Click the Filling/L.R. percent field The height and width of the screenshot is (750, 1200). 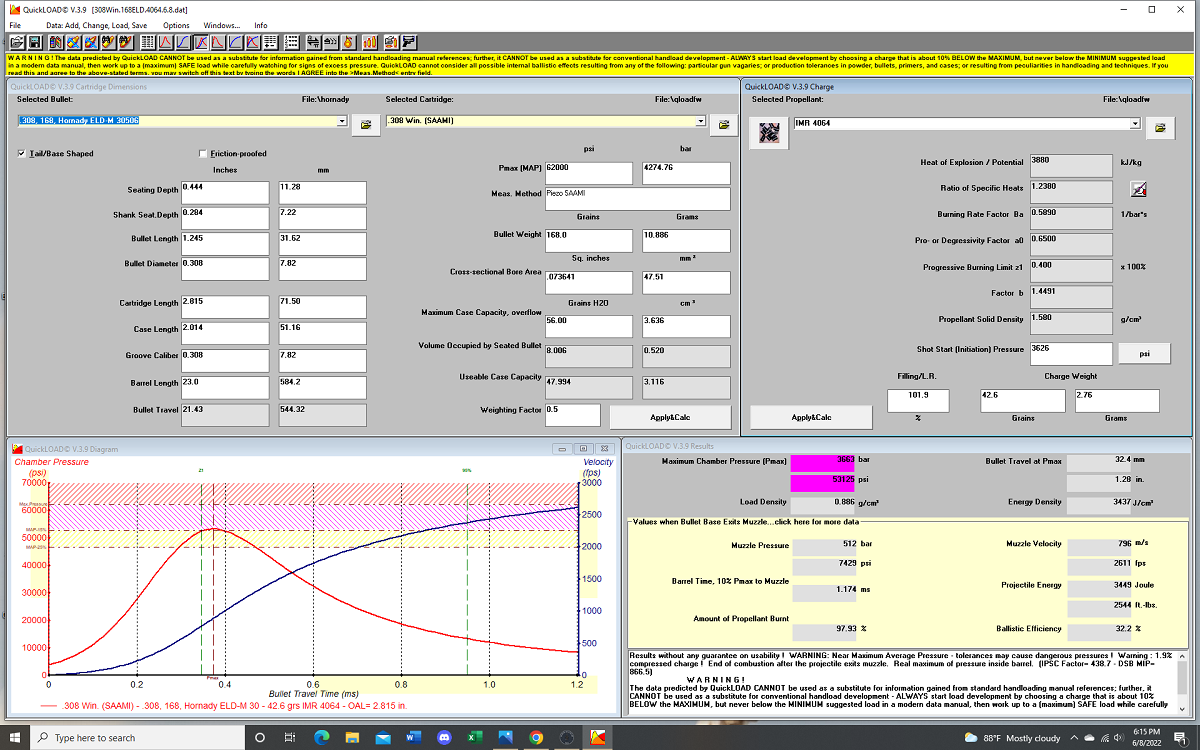coord(919,400)
